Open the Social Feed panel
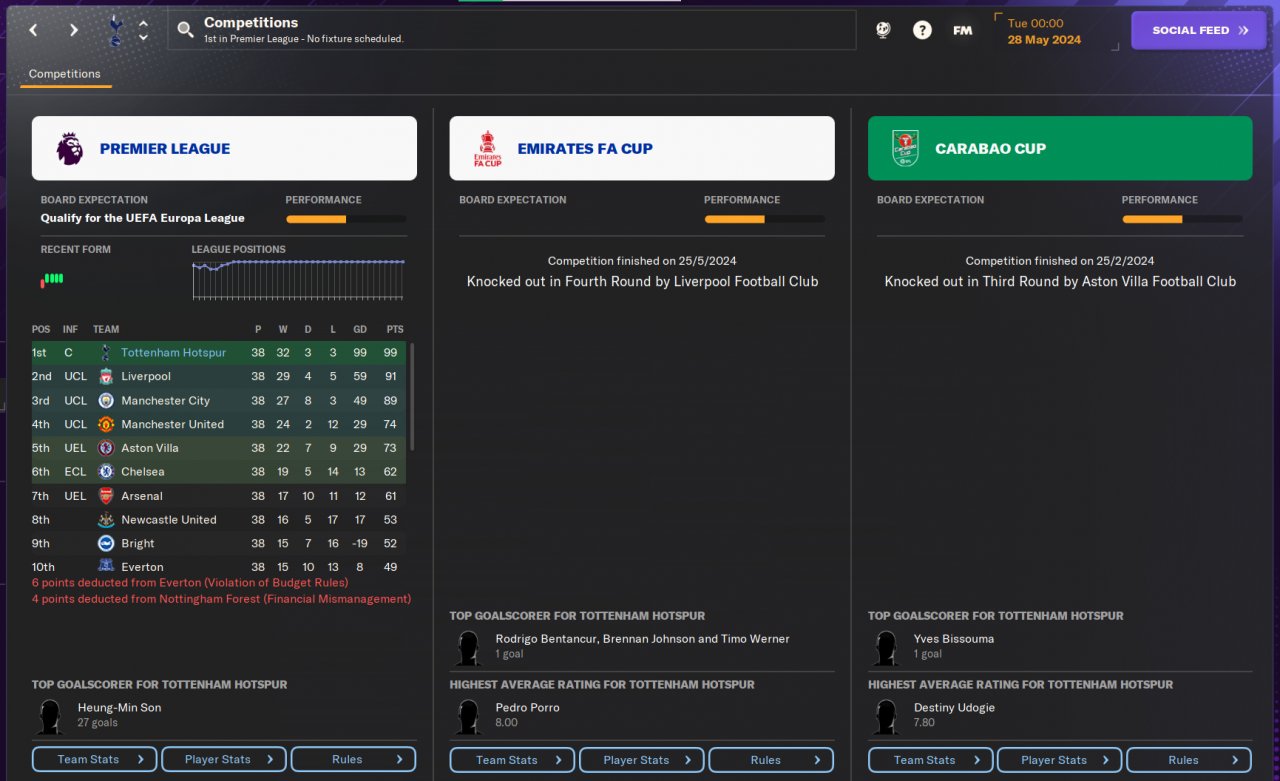 [1198, 30]
